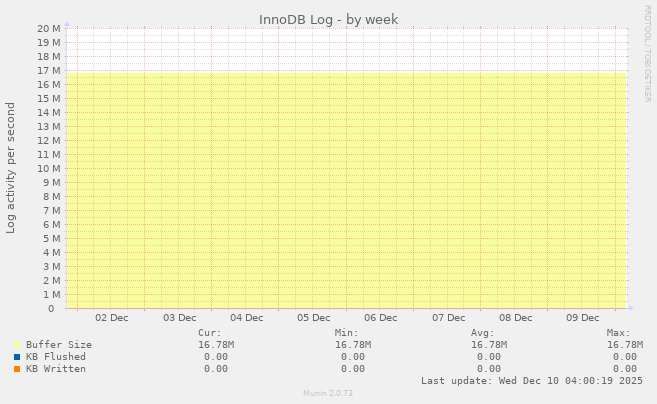
Task: Click the '04 Dec' date label
Action: tap(246, 318)
